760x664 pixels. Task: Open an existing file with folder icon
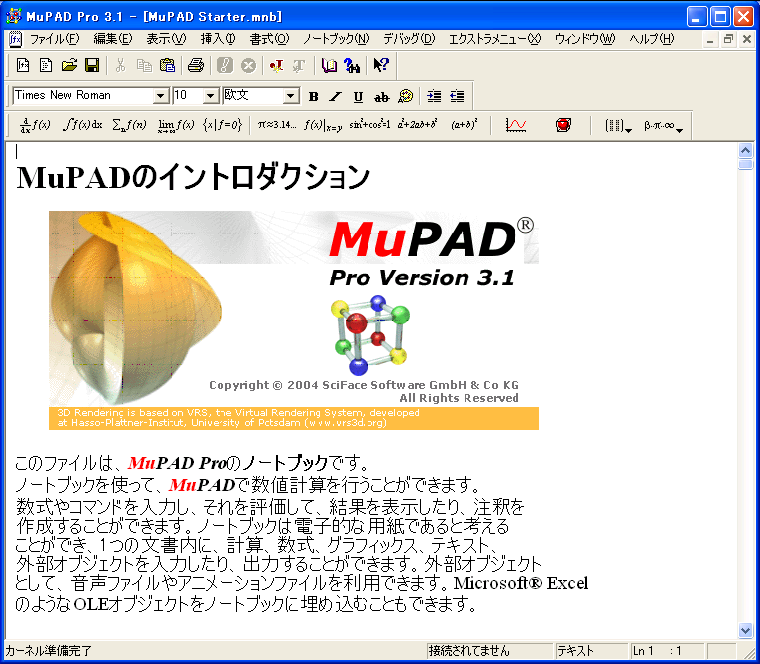(69, 65)
